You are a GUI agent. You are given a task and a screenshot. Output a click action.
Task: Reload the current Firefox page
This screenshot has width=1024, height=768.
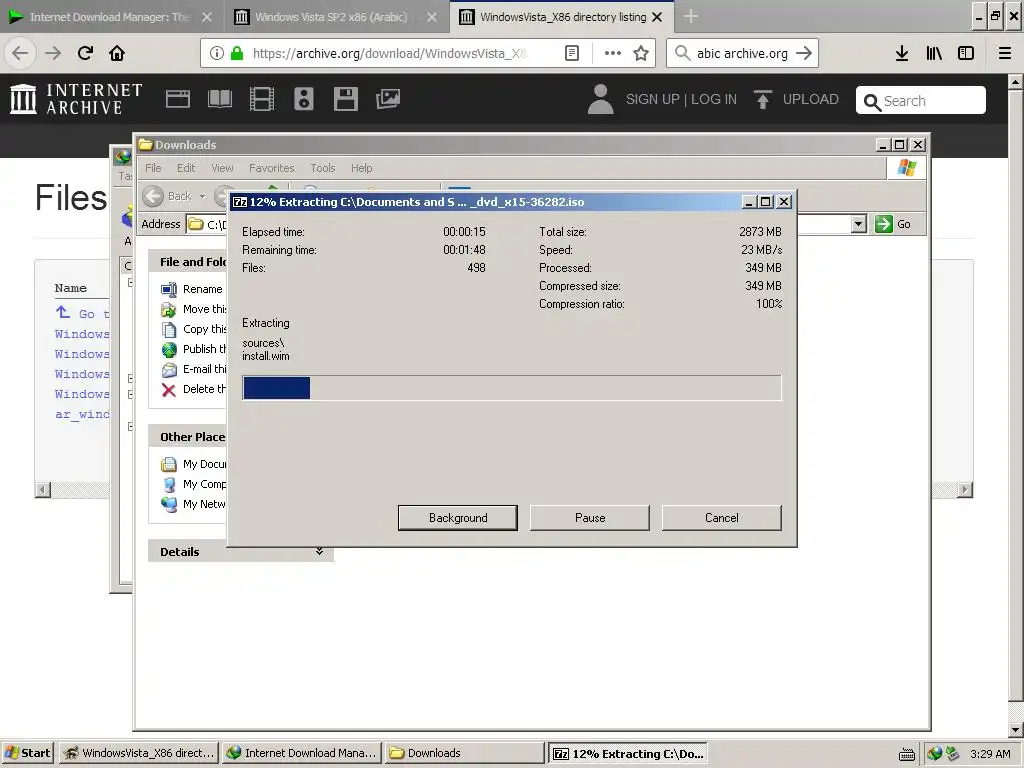click(85, 53)
